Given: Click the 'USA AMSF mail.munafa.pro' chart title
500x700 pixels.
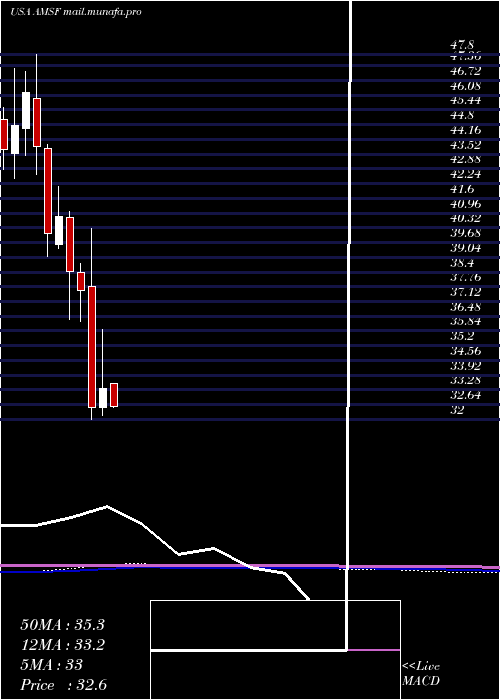Looking at the screenshot, I should 76,12.
